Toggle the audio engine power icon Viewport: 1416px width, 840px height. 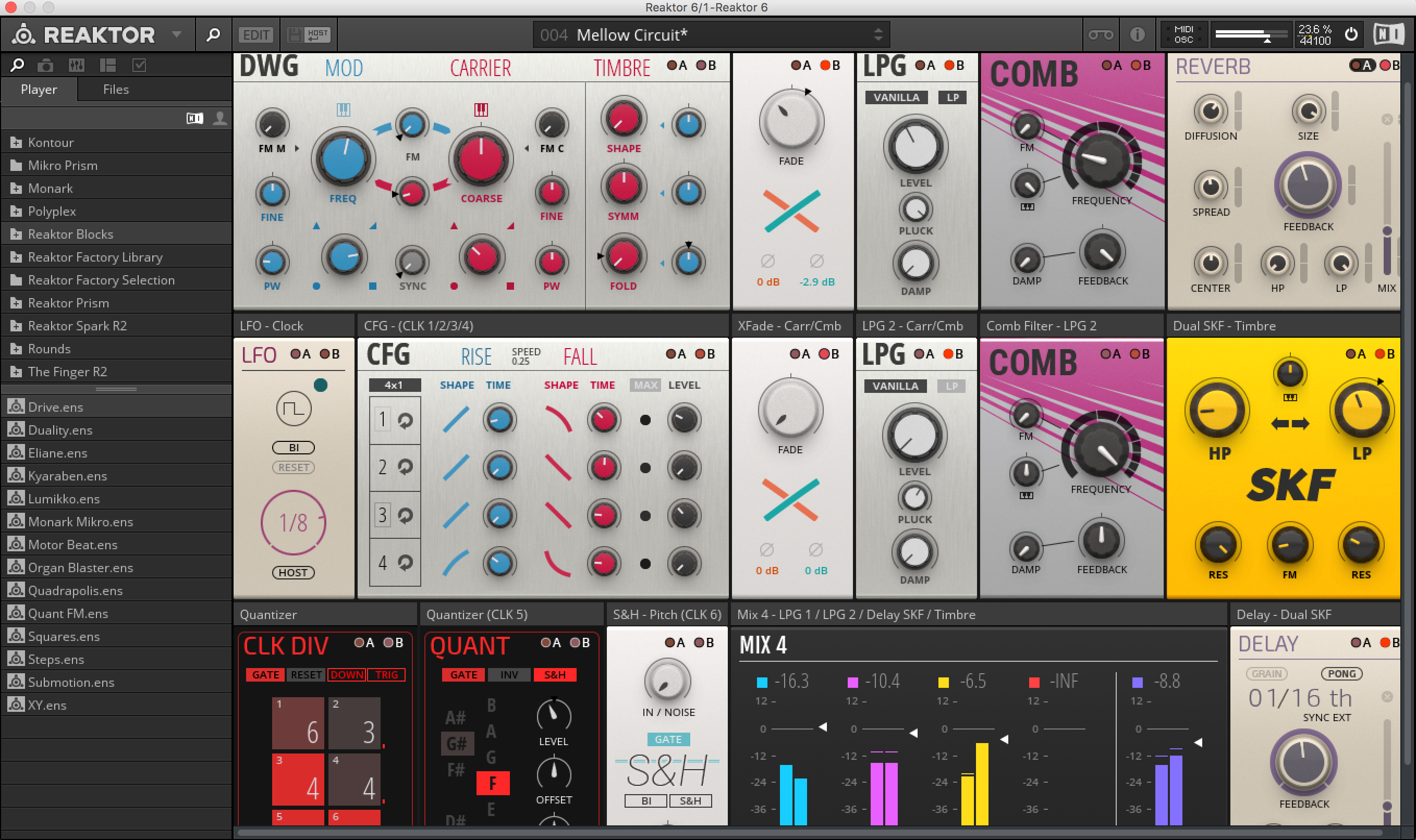coord(1351,34)
